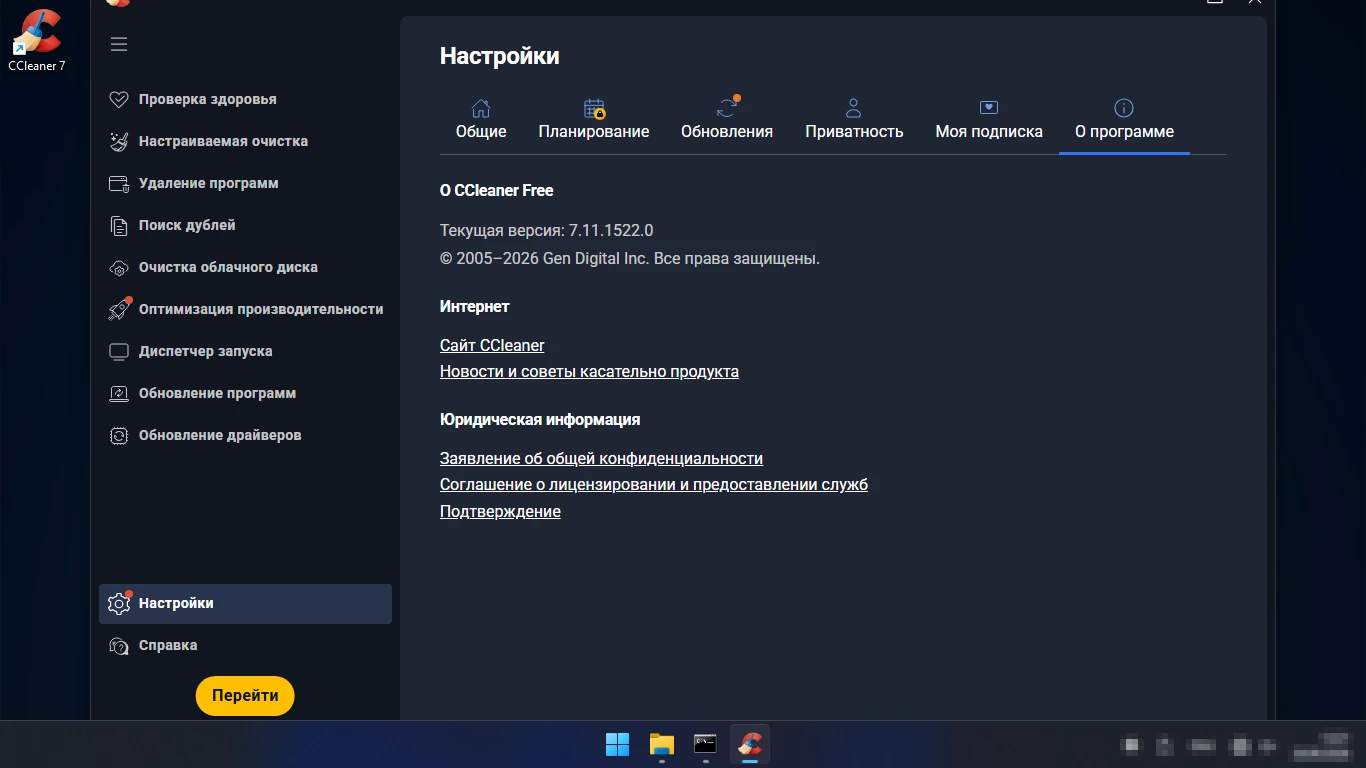Click the CCleaner taskbar icon
The width and height of the screenshot is (1366, 768).
[x=750, y=744]
